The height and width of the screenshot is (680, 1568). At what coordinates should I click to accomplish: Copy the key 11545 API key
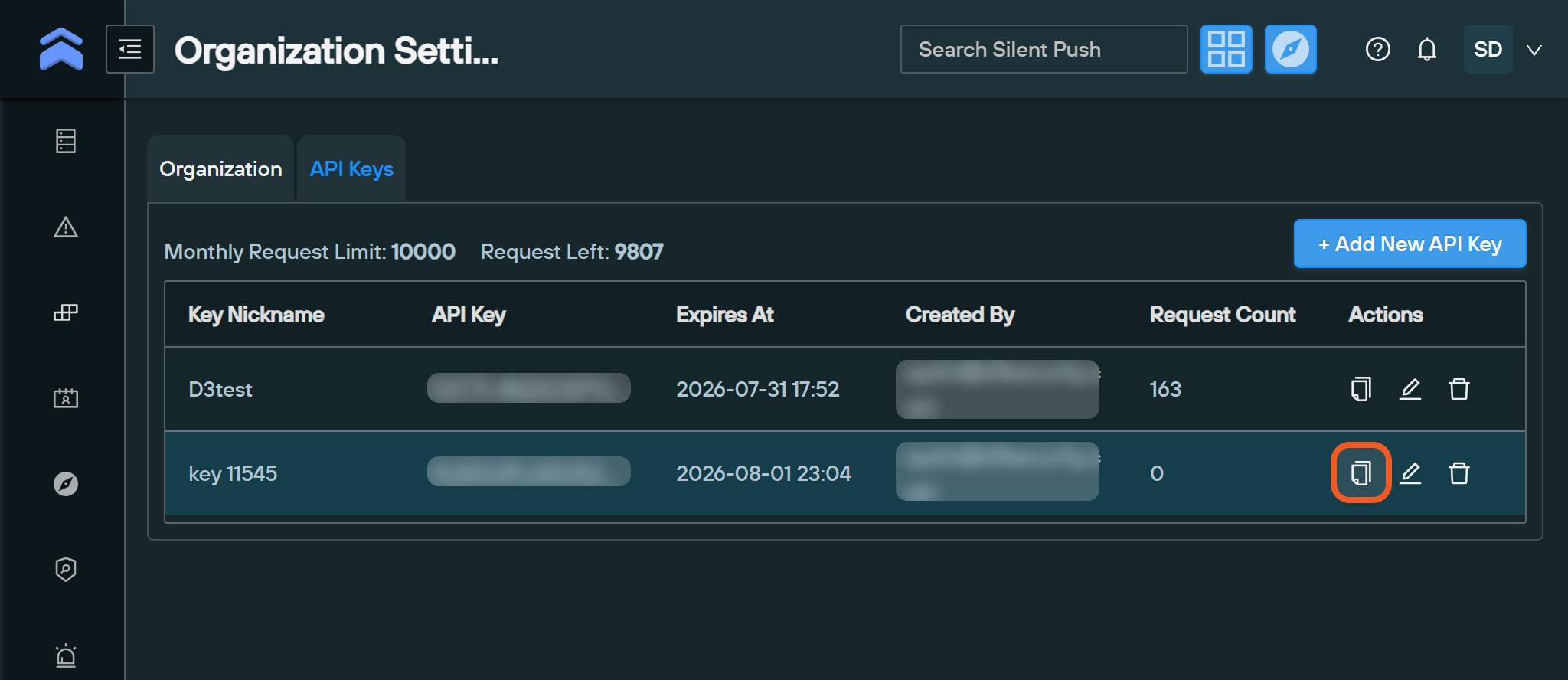[1361, 473]
